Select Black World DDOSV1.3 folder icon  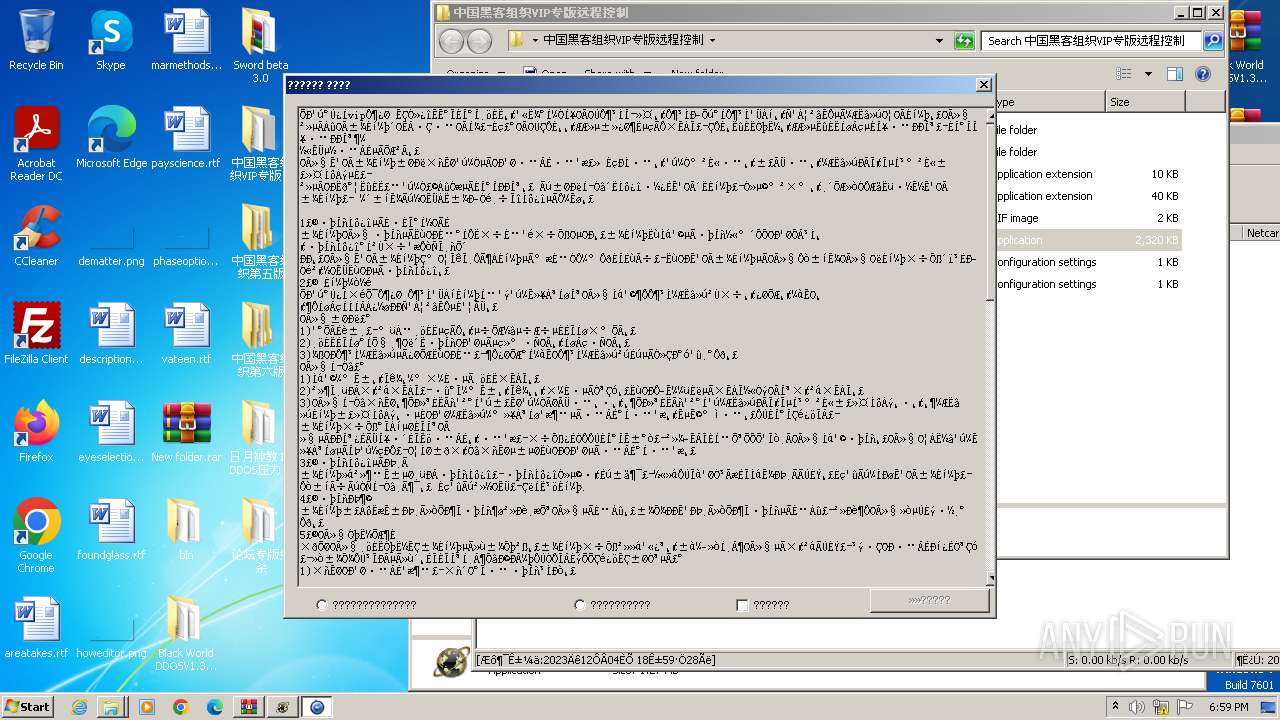pos(186,634)
